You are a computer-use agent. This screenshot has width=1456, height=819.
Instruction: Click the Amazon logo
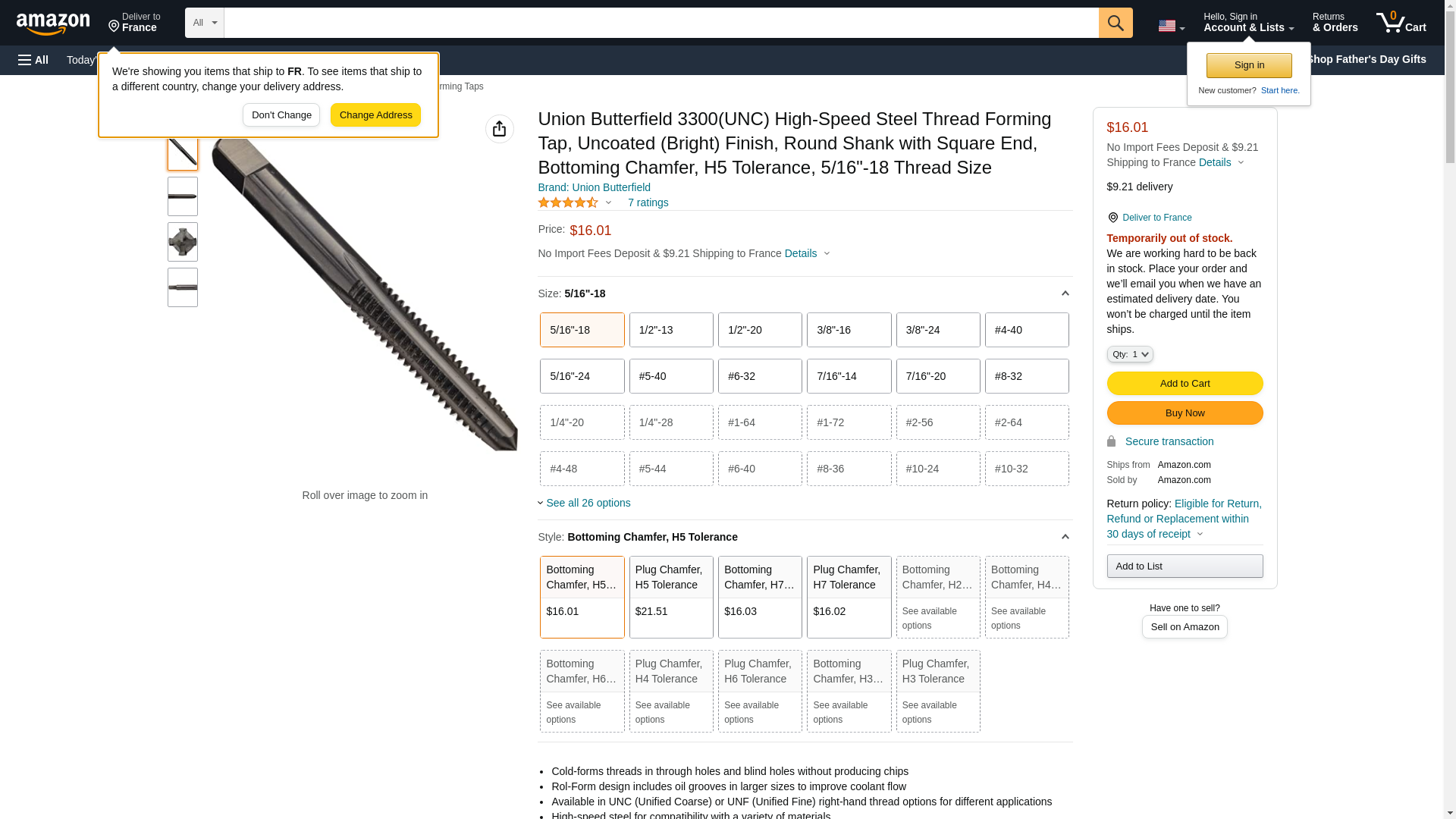[53, 24]
